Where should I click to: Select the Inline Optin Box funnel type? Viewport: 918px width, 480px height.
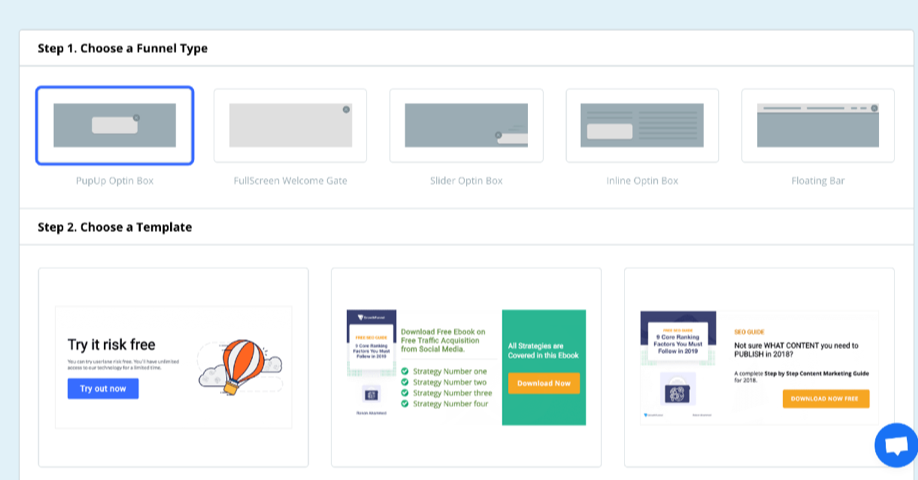pos(642,125)
